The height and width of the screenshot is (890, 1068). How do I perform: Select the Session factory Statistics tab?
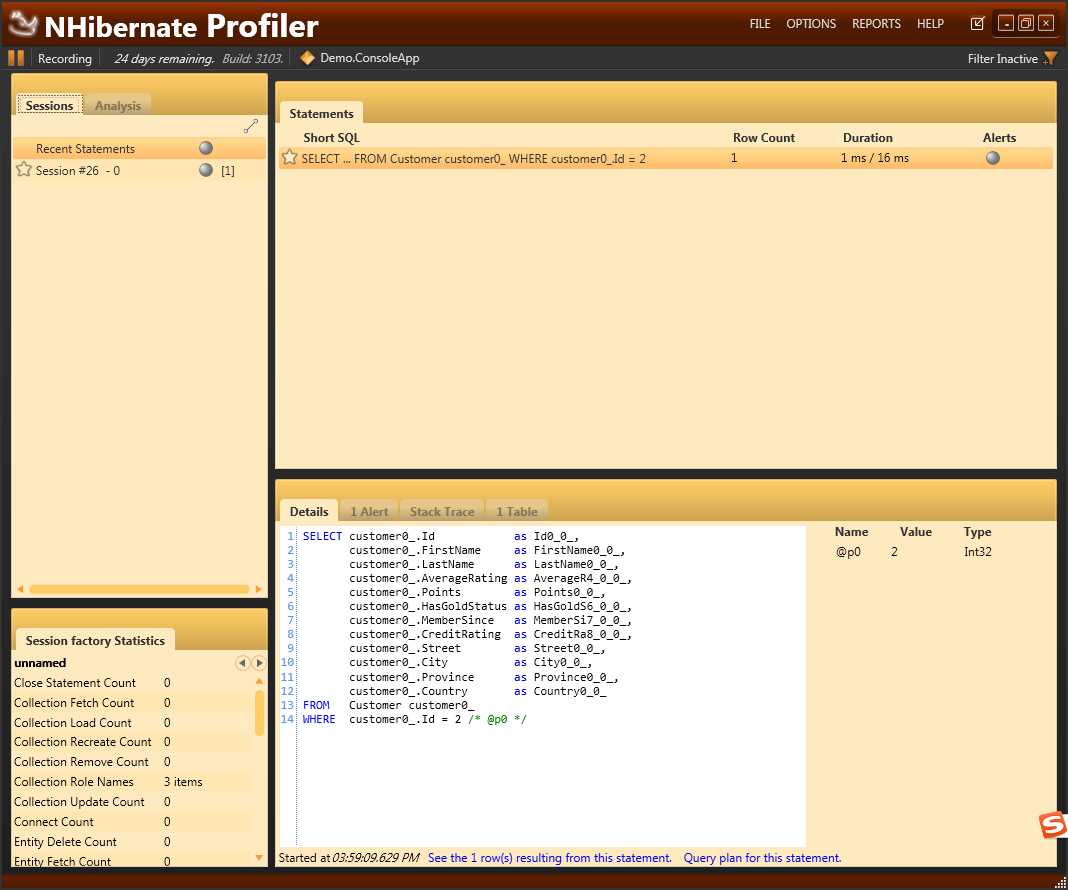95,640
